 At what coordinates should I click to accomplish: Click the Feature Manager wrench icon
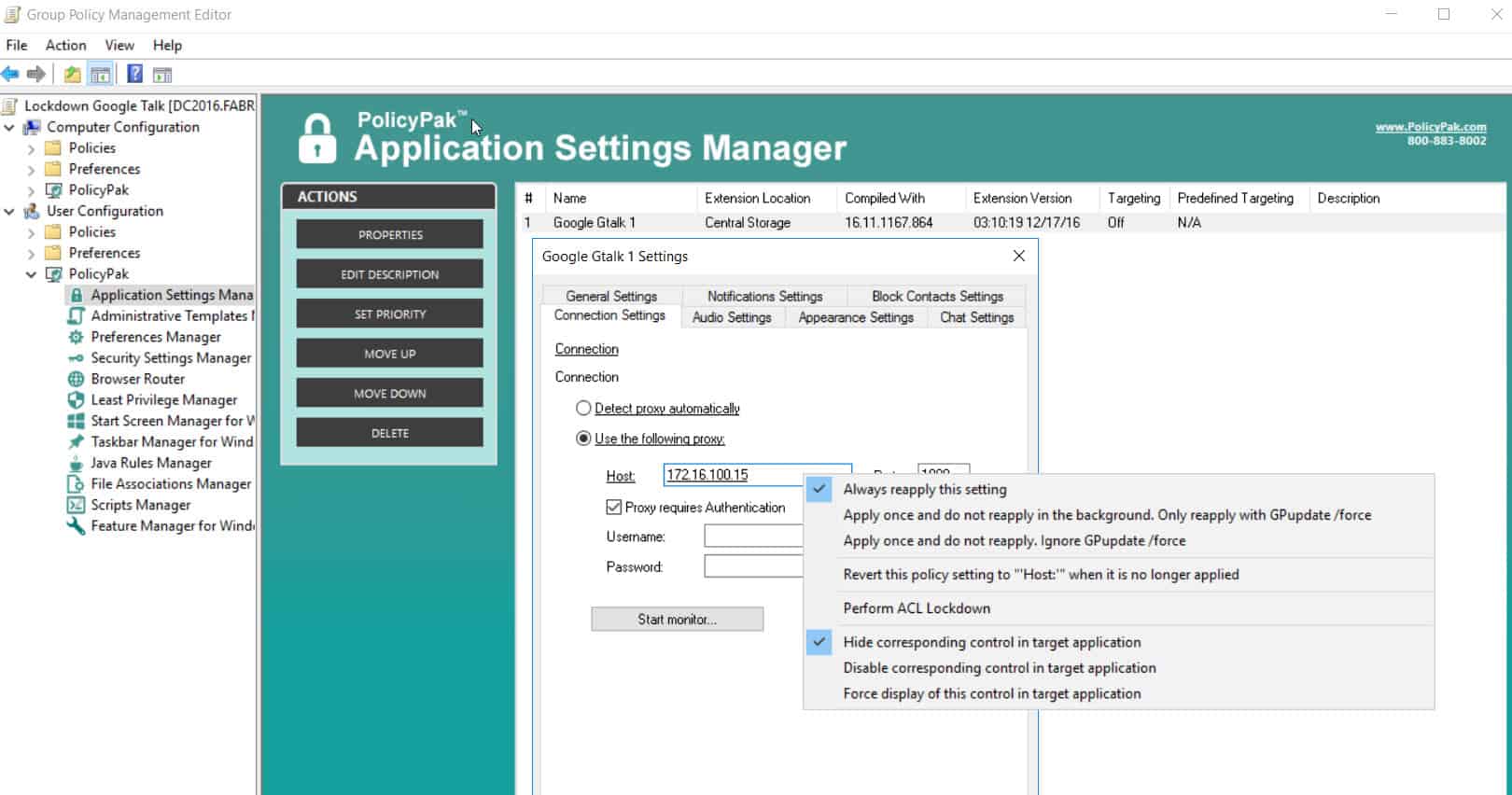click(77, 525)
